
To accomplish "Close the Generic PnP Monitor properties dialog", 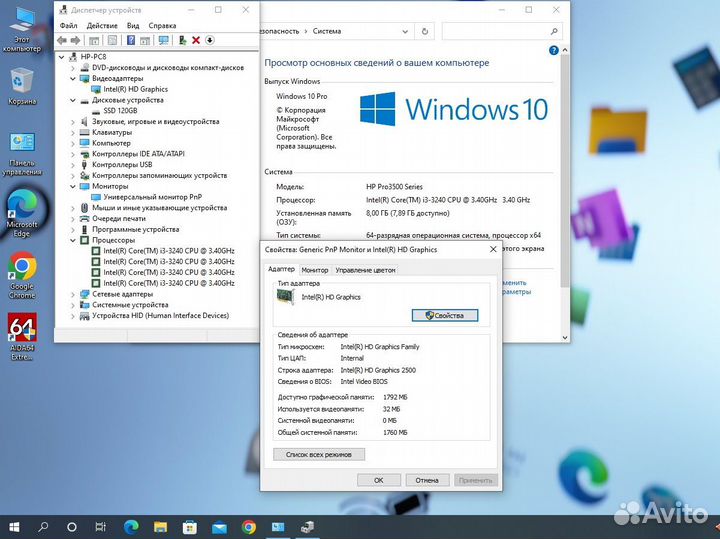I will pos(493,249).
